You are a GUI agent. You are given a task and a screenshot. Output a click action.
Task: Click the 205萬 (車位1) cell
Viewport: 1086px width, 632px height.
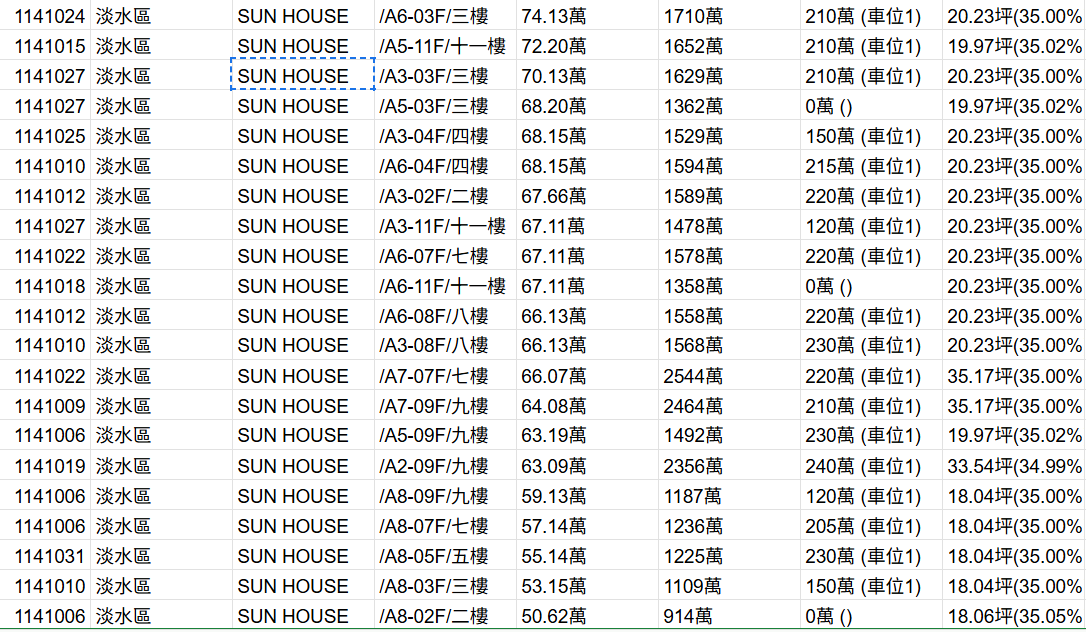pyautogui.click(x=871, y=525)
